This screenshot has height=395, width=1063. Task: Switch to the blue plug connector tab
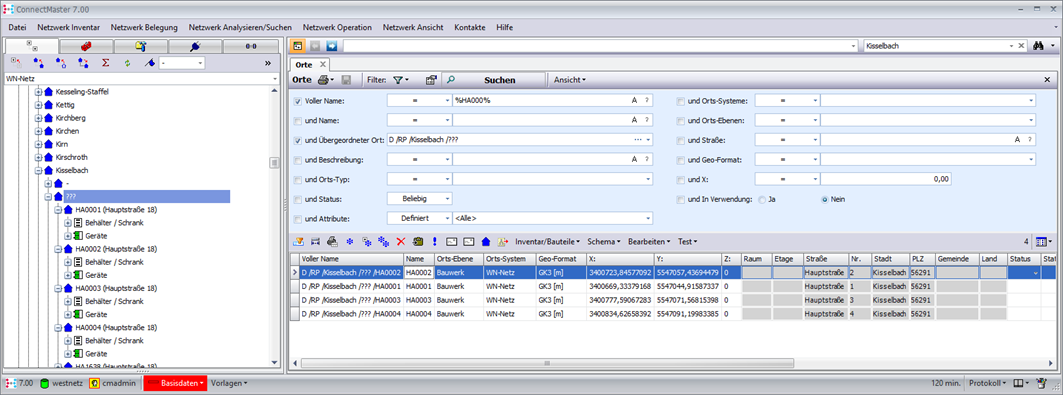(195, 46)
